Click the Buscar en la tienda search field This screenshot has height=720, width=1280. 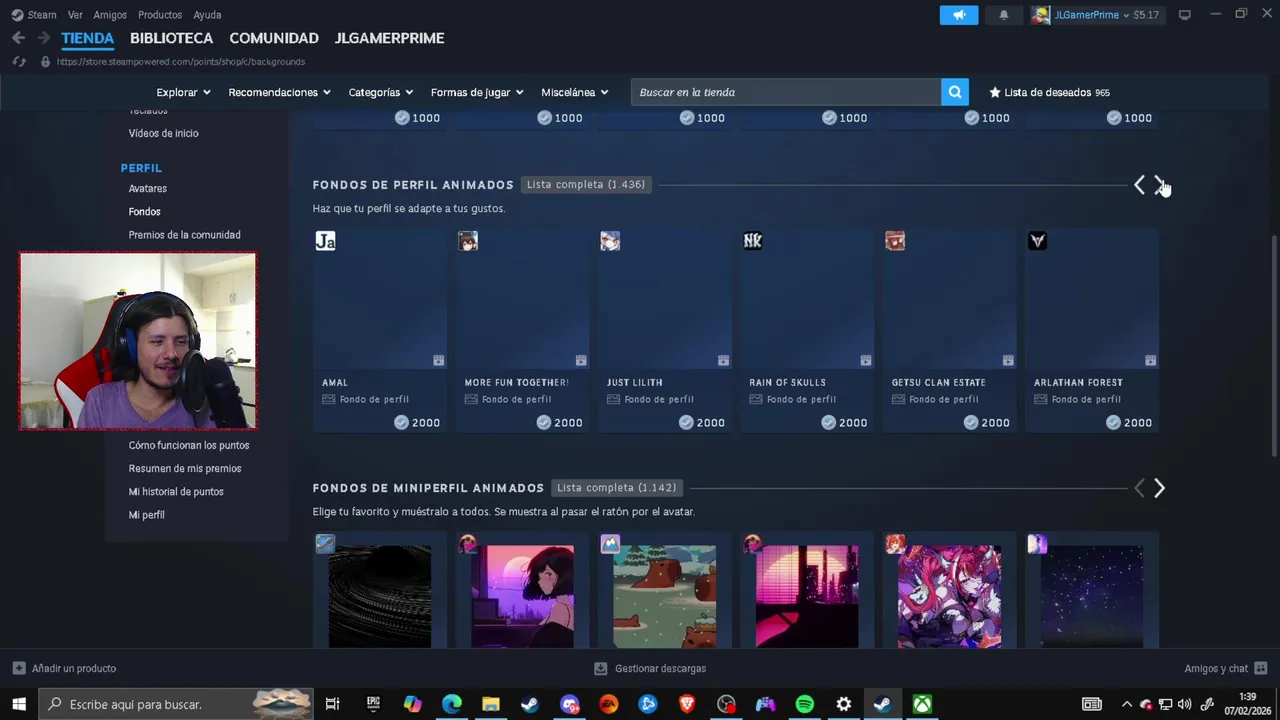(x=786, y=92)
